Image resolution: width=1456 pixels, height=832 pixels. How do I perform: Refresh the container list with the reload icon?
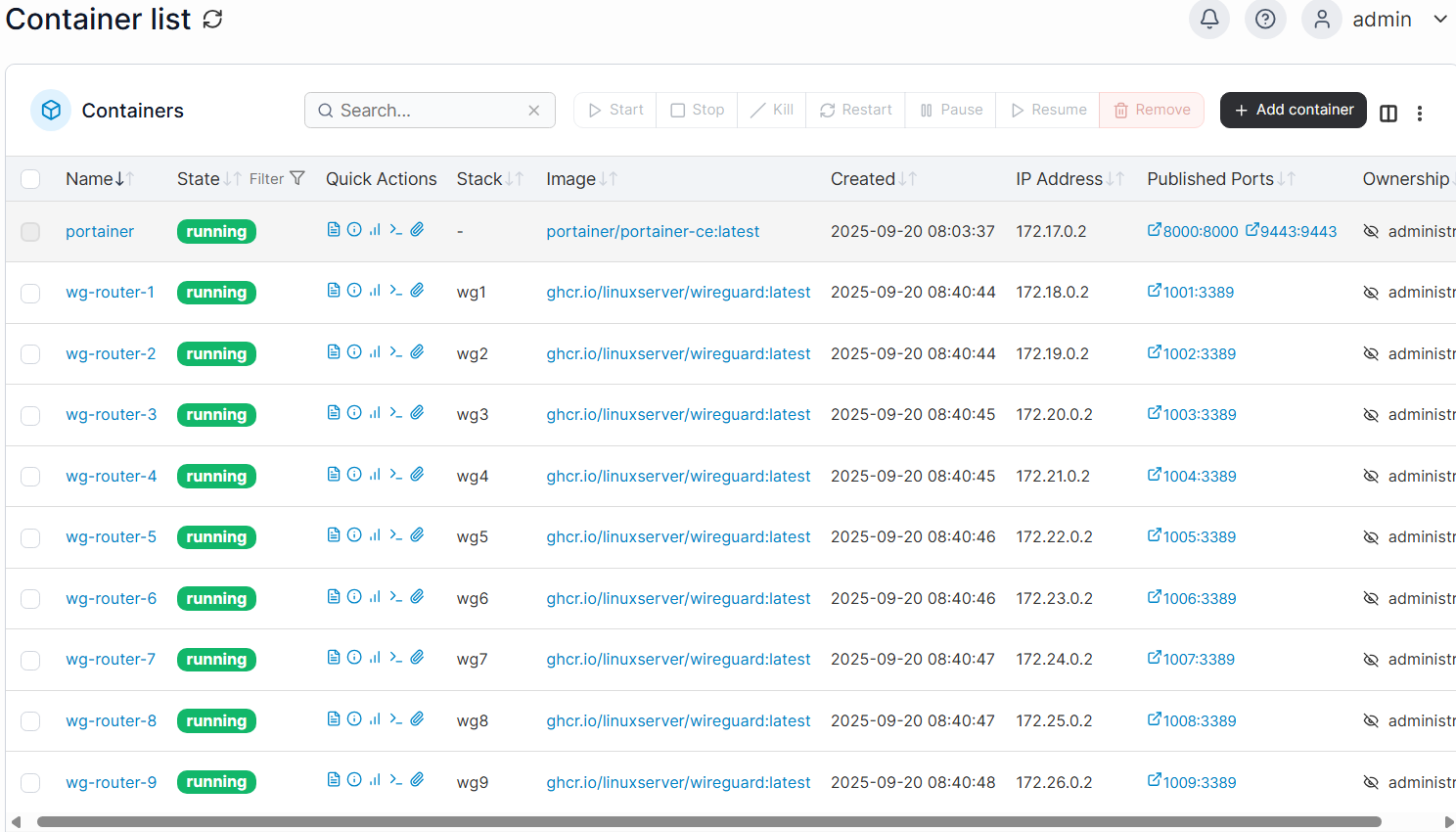tap(212, 20)
